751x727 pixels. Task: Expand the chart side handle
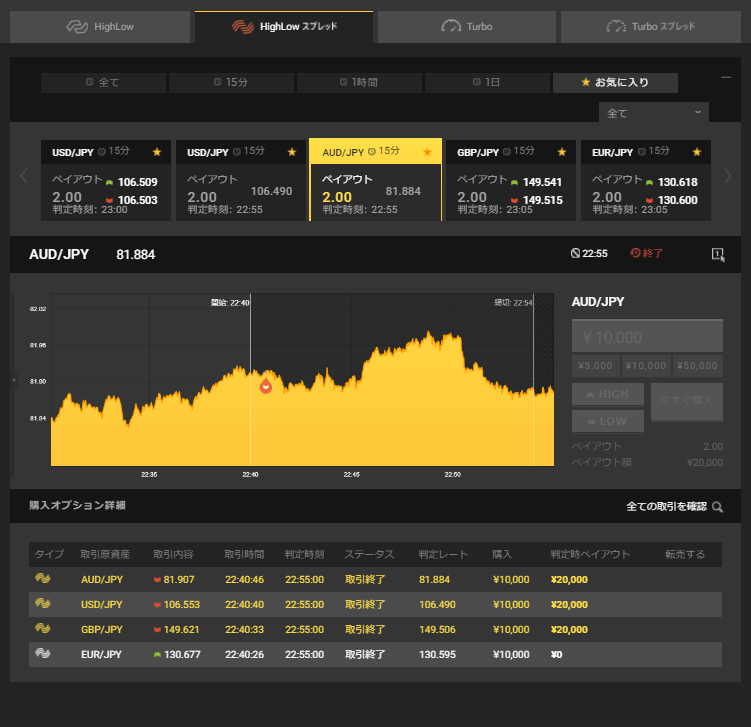click(14, 380)
